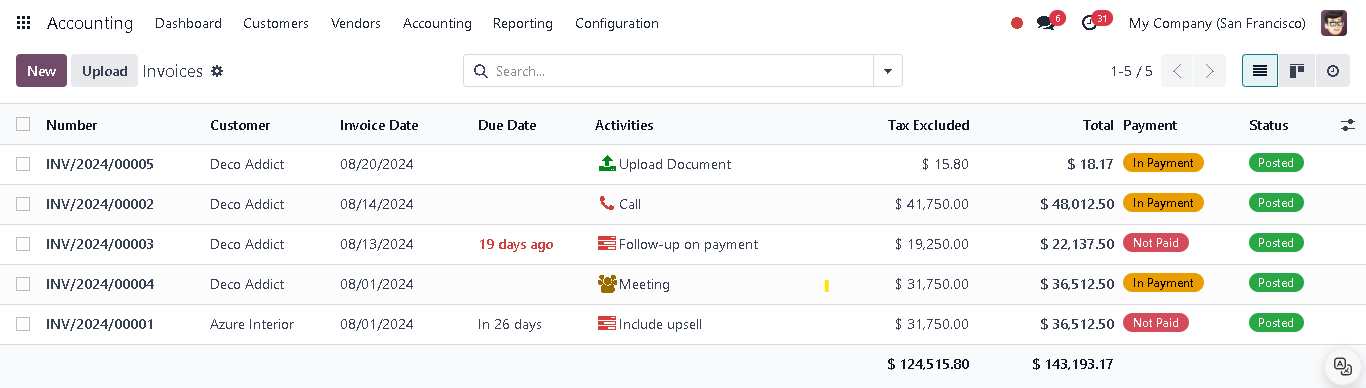Click the Call phone activity icon
Viewport: 1366px width, 388px height.
pos(606,204)
